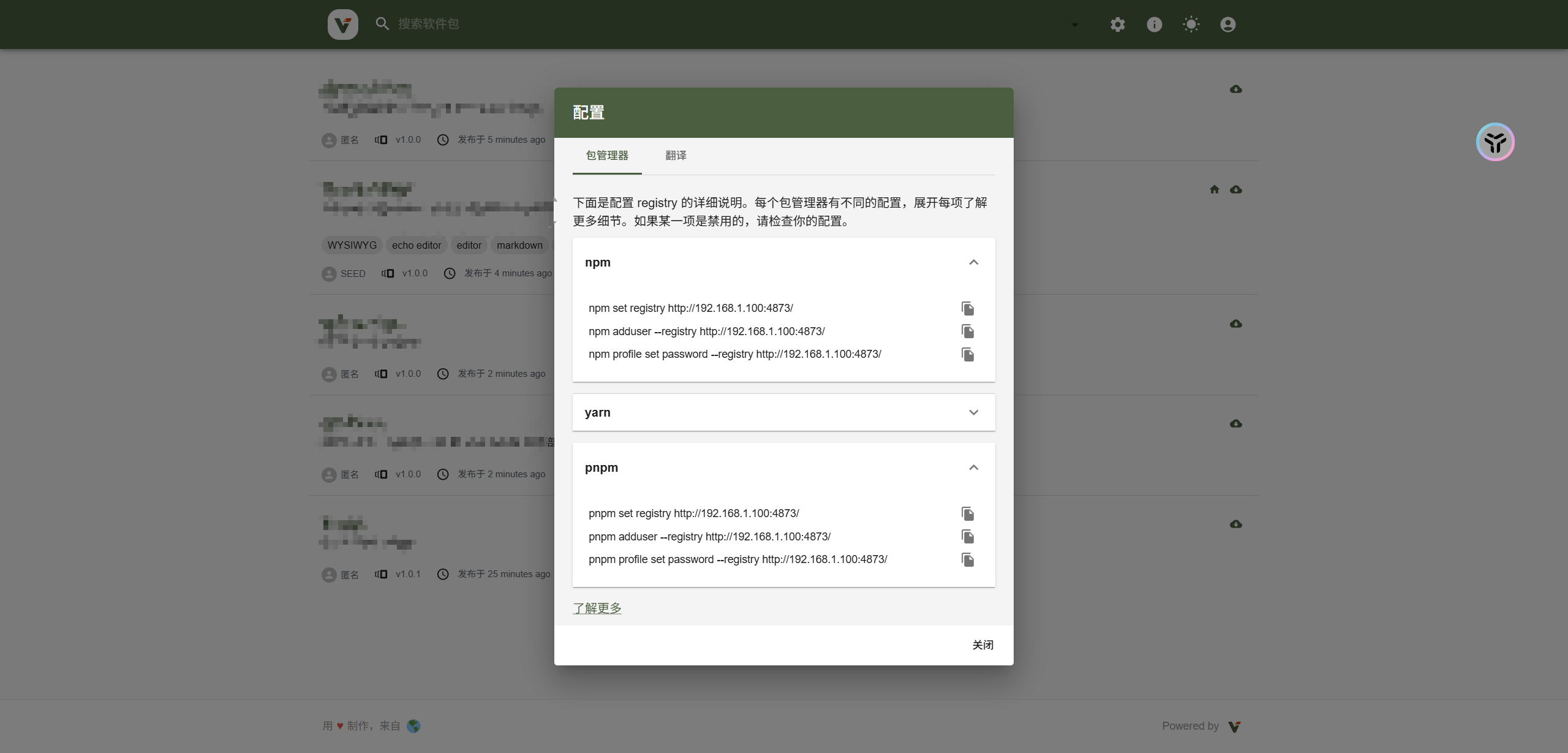The width and height of the screenshot is (1568, 753).
Task: Copy the npm set registry command
Action: point(968,308)
